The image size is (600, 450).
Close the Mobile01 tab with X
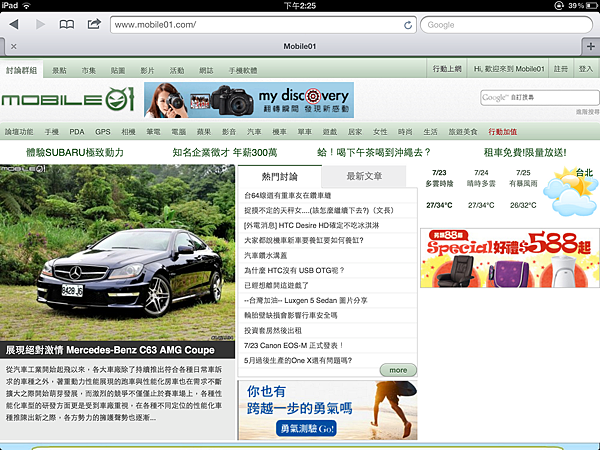tap(14, 46)
